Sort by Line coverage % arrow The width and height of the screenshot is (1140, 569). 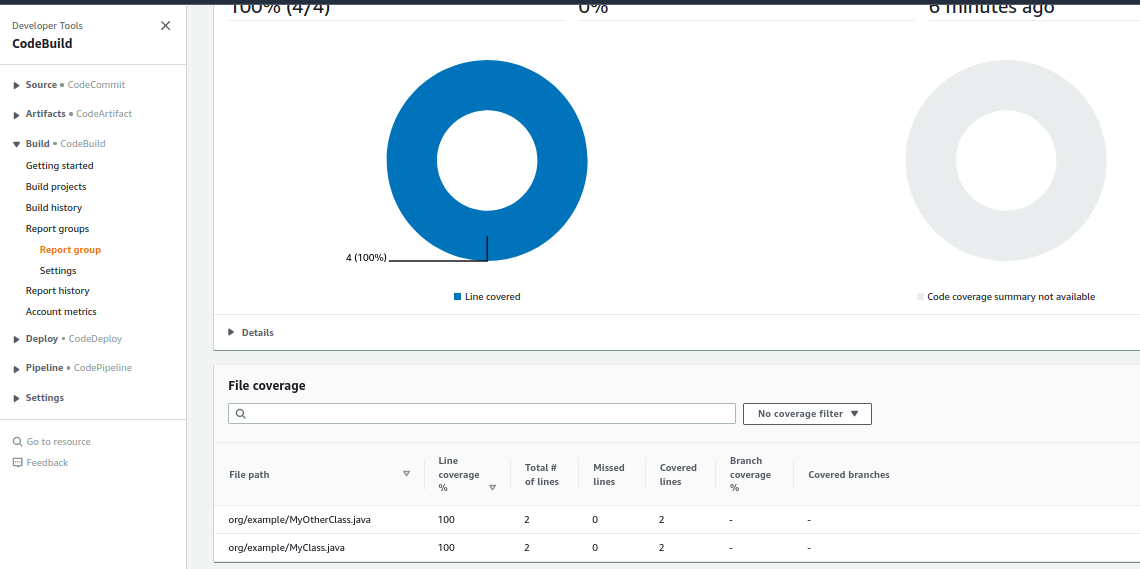pos(492,488)
